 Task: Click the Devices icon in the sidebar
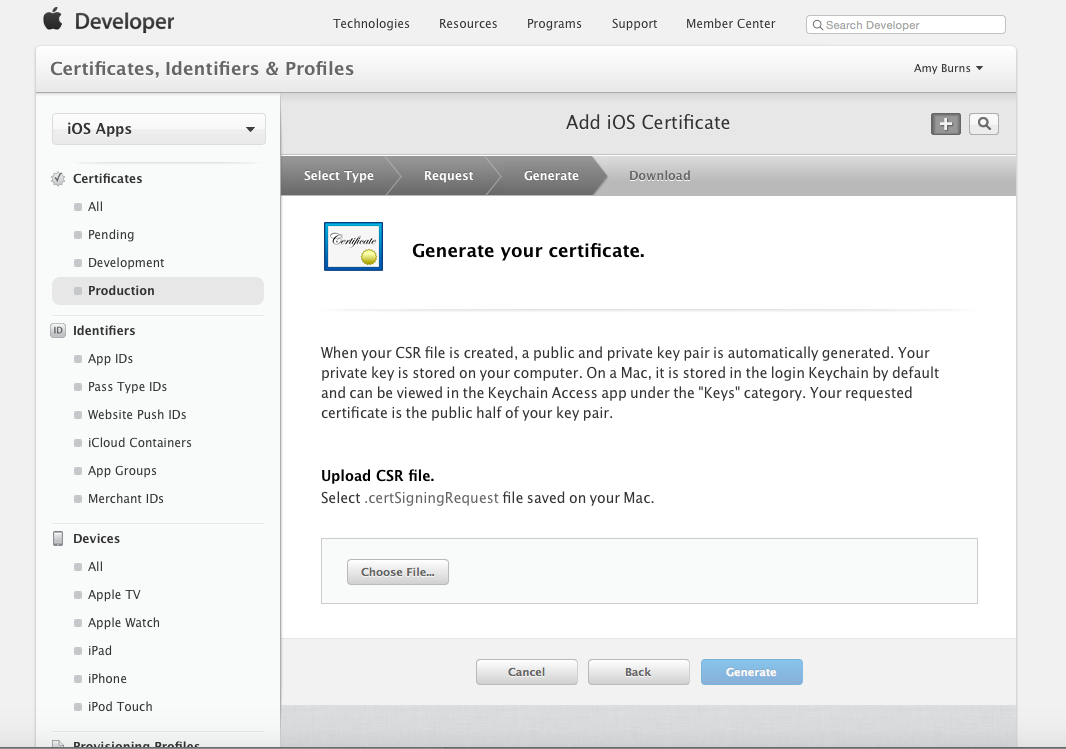pyautogui.click(x=57, y=538)
